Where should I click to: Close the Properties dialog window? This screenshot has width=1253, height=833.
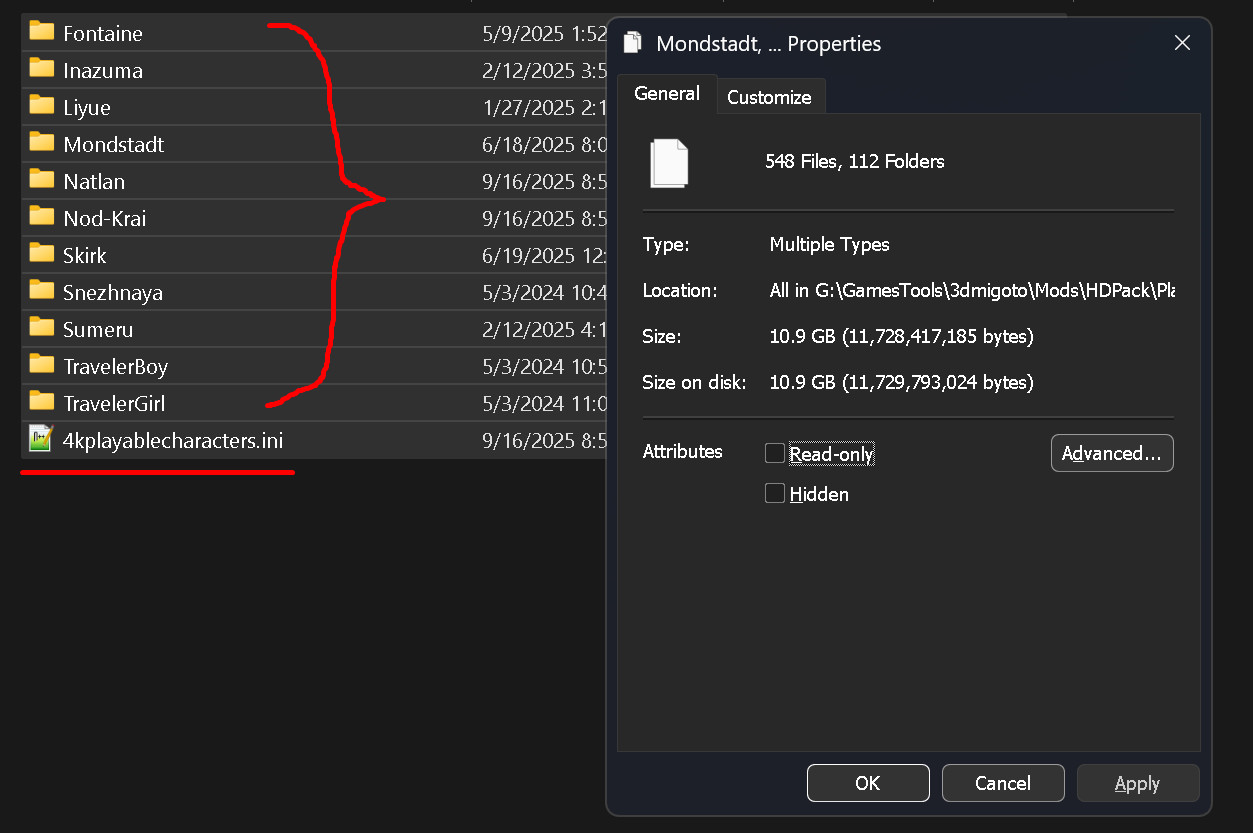1182,43
